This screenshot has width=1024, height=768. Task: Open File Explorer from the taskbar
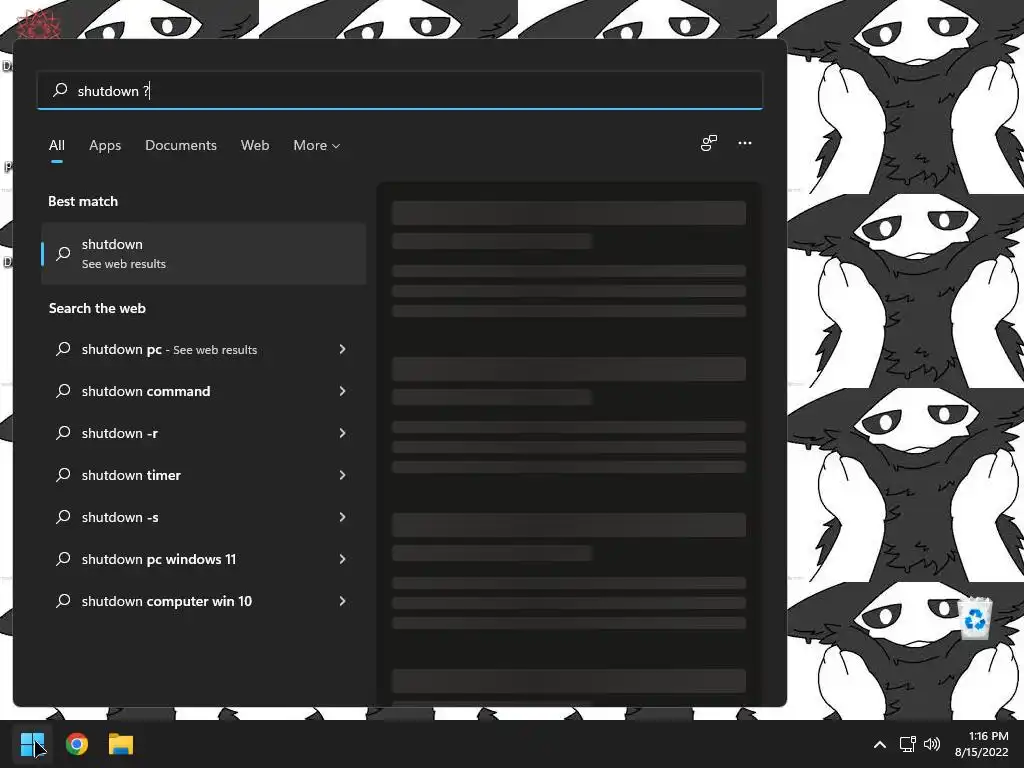pos(121,744)
